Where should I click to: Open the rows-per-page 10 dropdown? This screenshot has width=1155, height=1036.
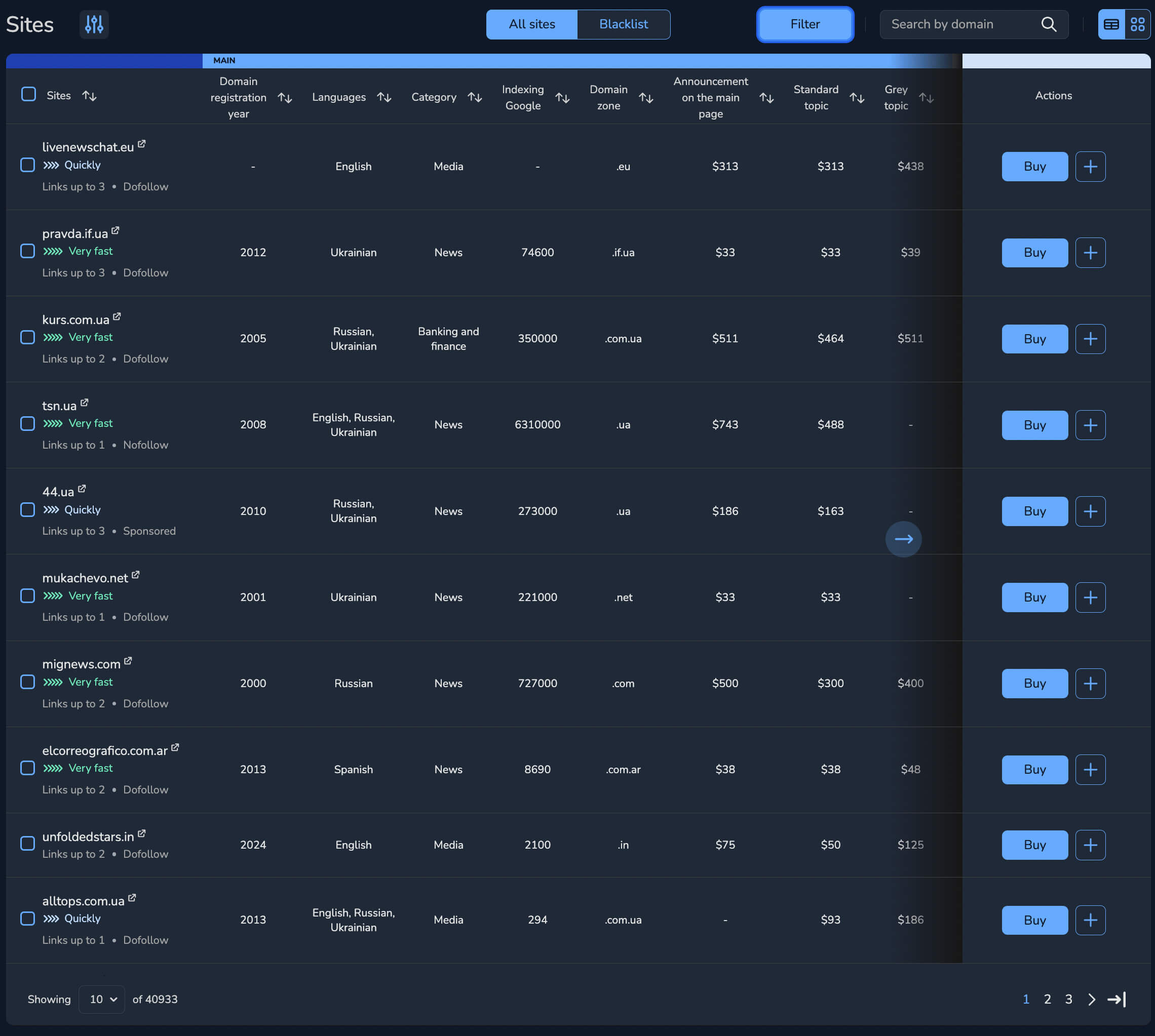pyautogui.click(x=102, y=1000)
